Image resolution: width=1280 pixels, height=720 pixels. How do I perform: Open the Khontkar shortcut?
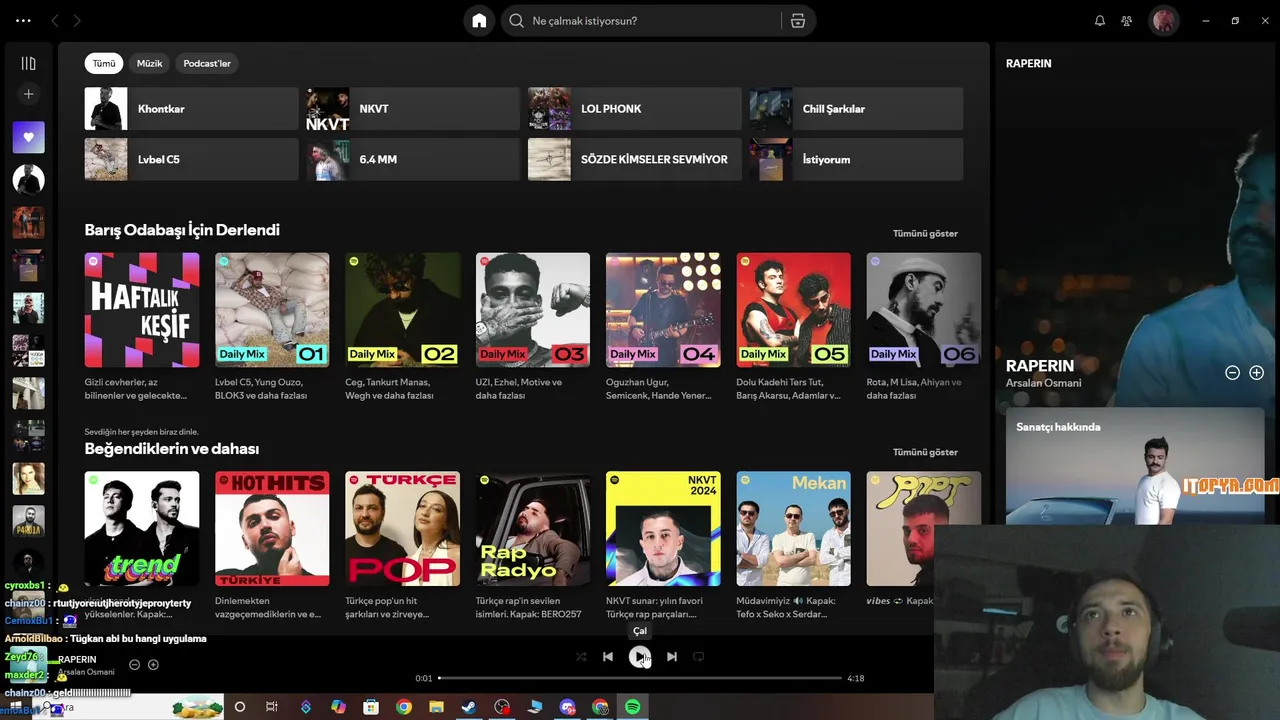[x=192, y=109]
